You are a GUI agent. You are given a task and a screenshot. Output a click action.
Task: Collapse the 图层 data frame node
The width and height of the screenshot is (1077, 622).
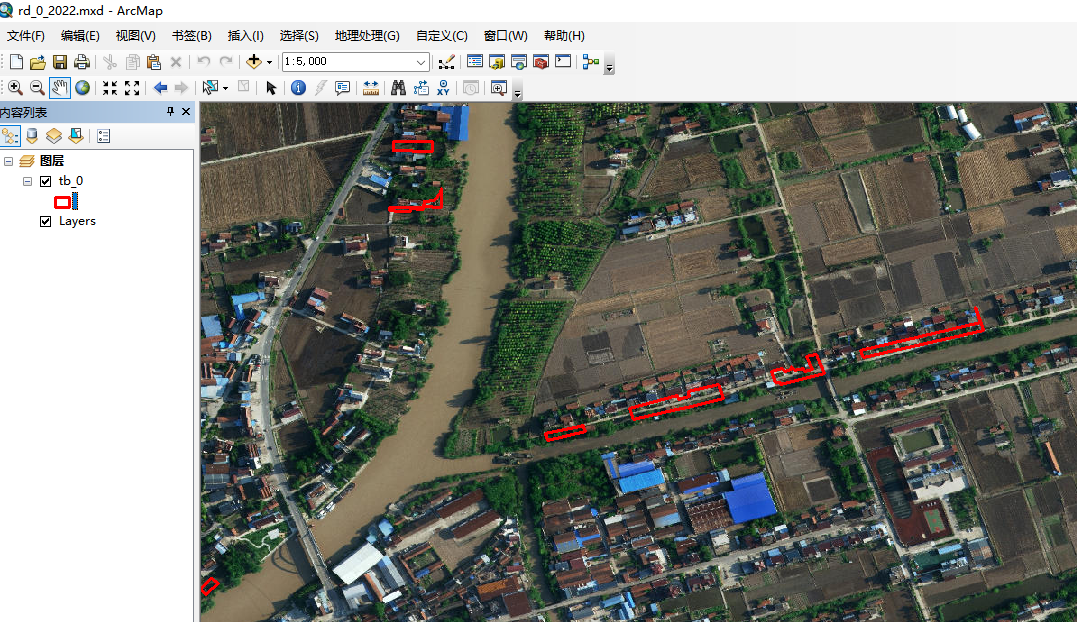pos(8,161)
